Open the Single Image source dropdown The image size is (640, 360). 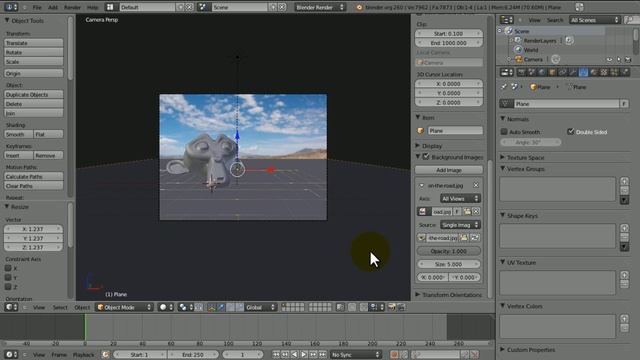coord(460,225)
